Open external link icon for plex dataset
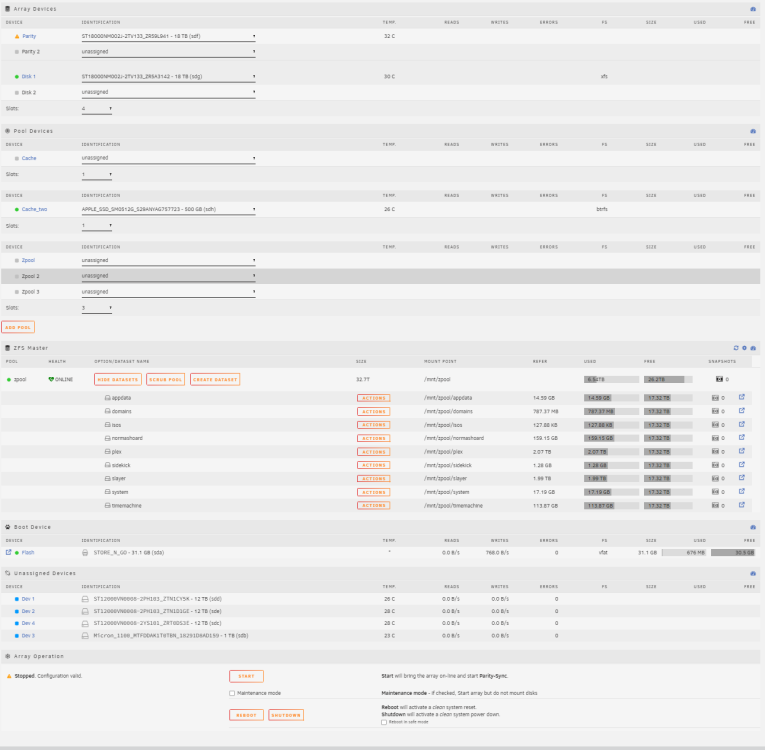This screenshot has height=750, width=765. pyautogui.click(x=742, y=451)
